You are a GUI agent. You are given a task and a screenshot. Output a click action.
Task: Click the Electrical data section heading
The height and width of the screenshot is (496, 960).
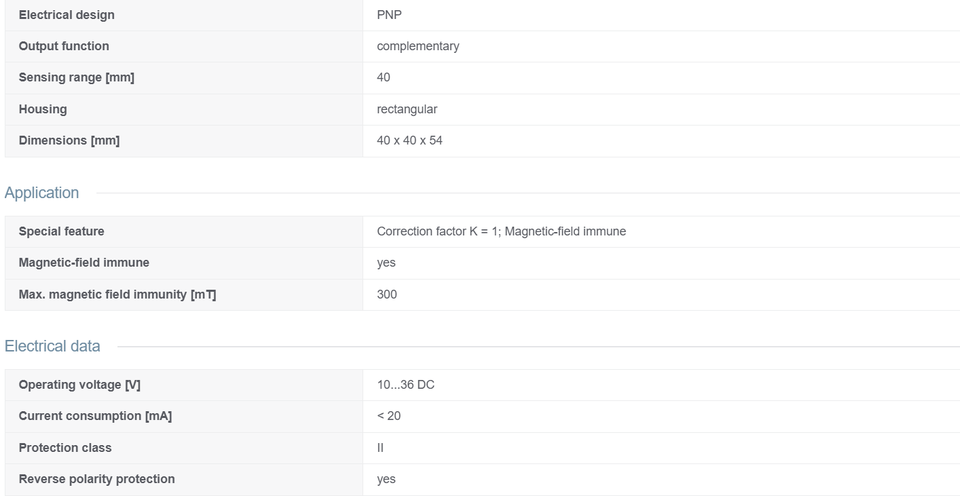(52, 346)
